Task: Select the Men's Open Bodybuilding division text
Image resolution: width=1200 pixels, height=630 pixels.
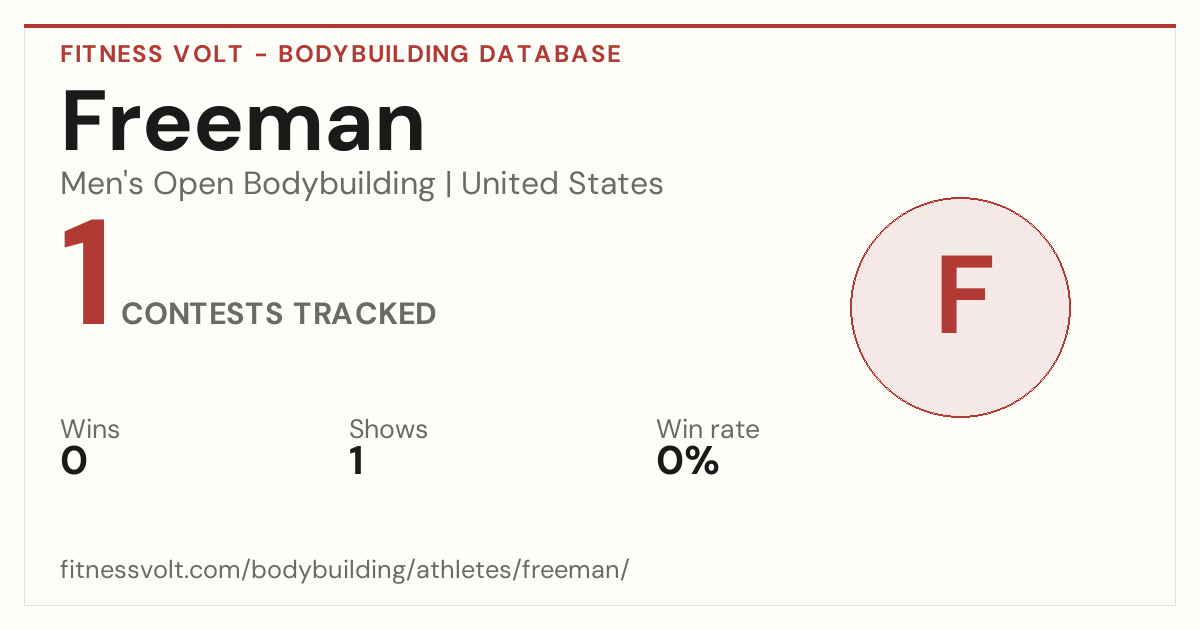Action: tap(248, 184)
